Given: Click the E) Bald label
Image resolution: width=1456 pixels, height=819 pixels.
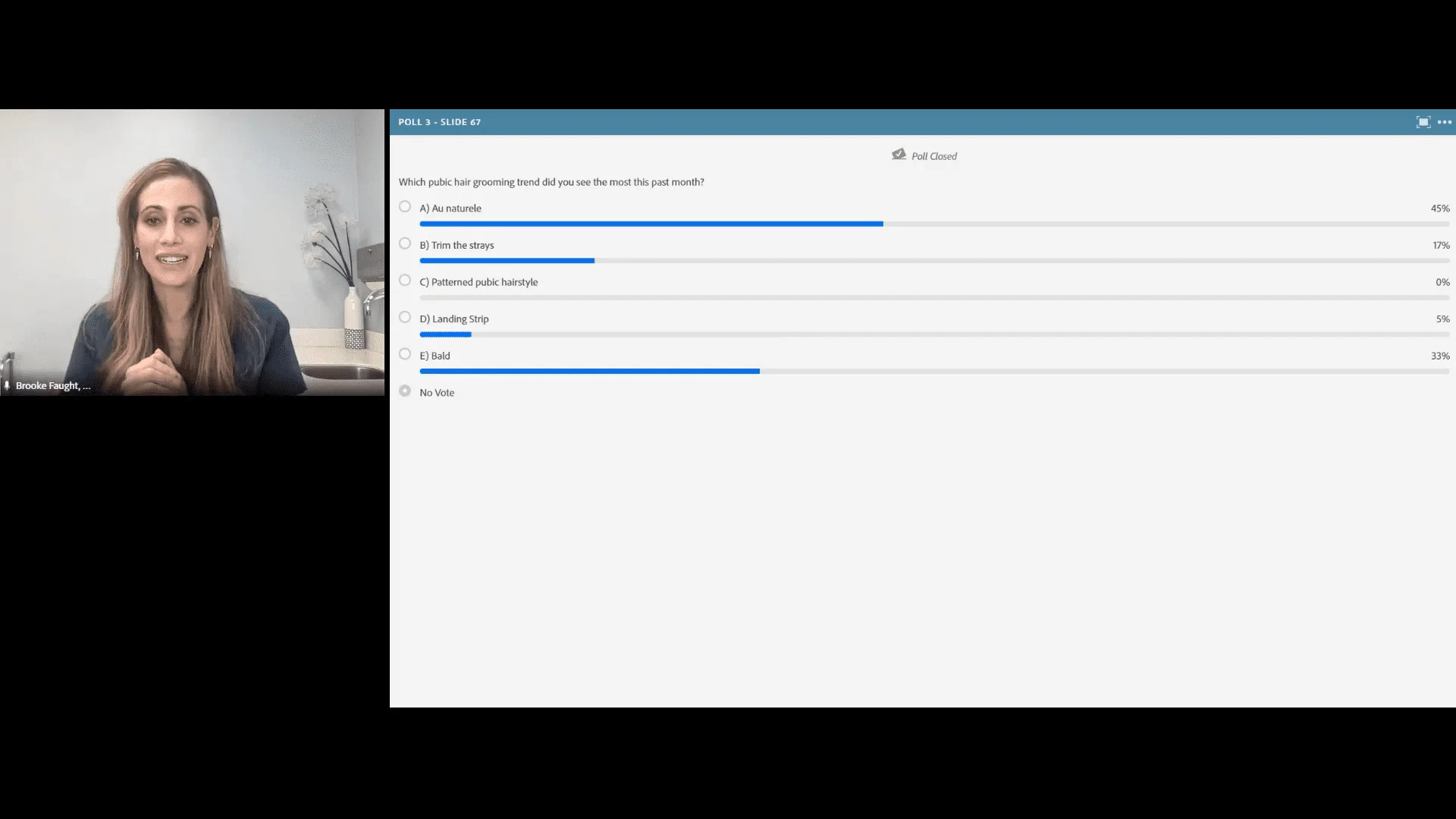Looking at the screenshot, I should click(x=435, y=356).
